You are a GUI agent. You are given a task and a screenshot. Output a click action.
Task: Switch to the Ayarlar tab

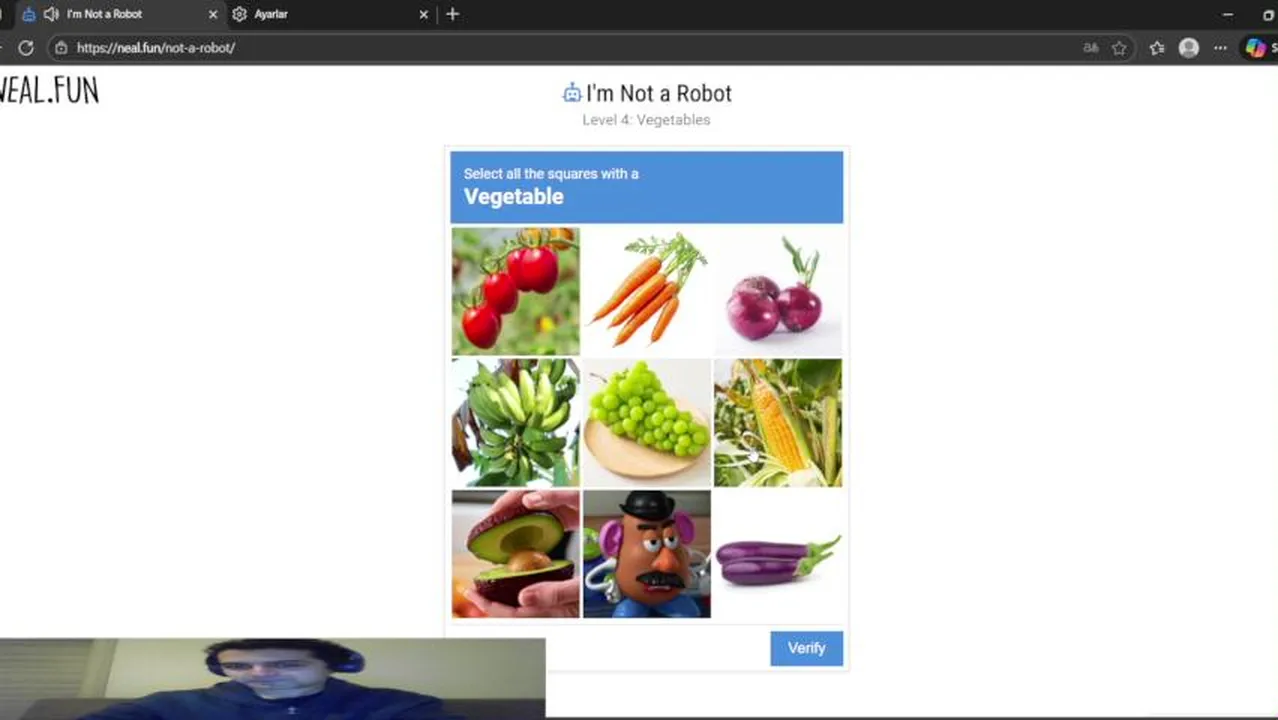330,14
